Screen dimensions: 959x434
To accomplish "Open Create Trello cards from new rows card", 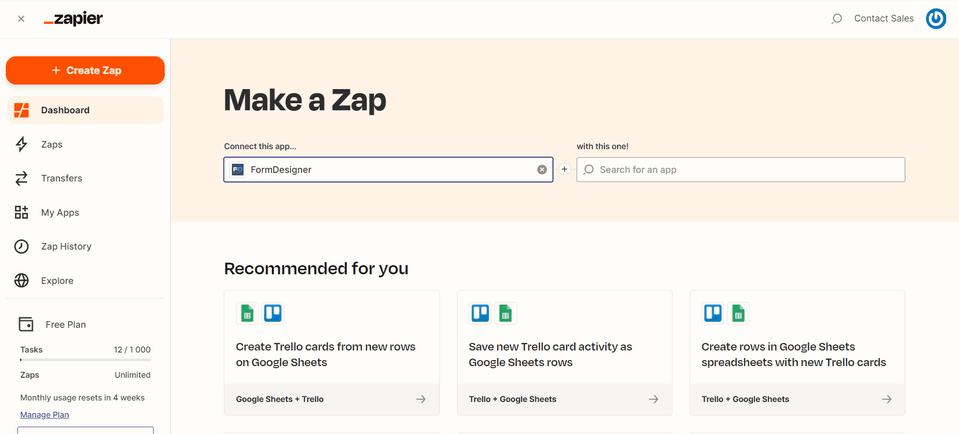I will pyautogui.click(x=331, y=353).
